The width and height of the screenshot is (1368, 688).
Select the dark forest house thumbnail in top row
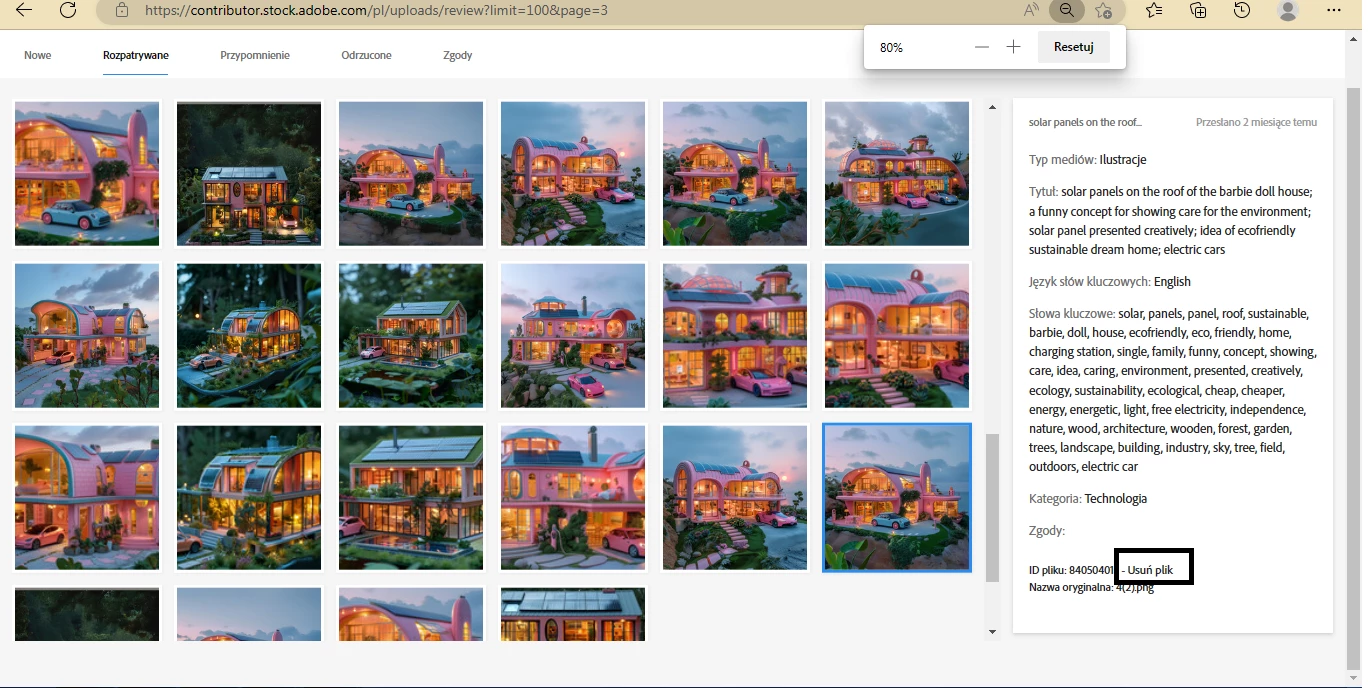click(x=249, y=173)
